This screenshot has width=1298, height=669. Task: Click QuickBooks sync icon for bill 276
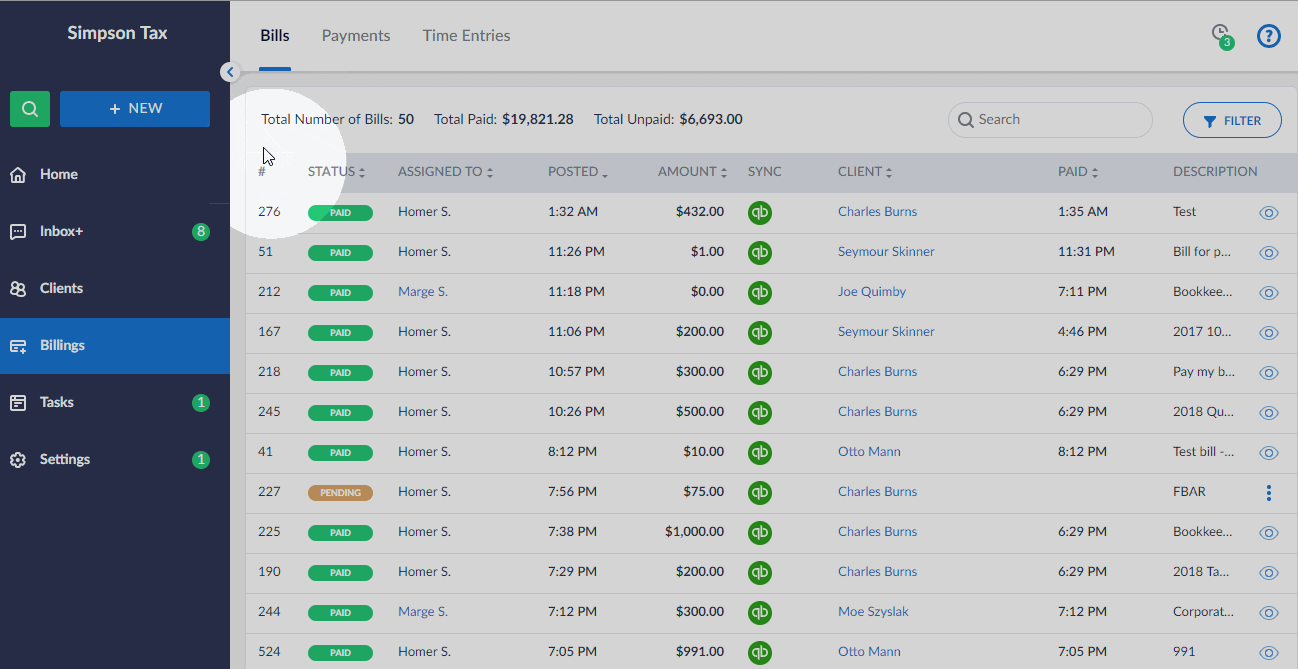(760, 212)
